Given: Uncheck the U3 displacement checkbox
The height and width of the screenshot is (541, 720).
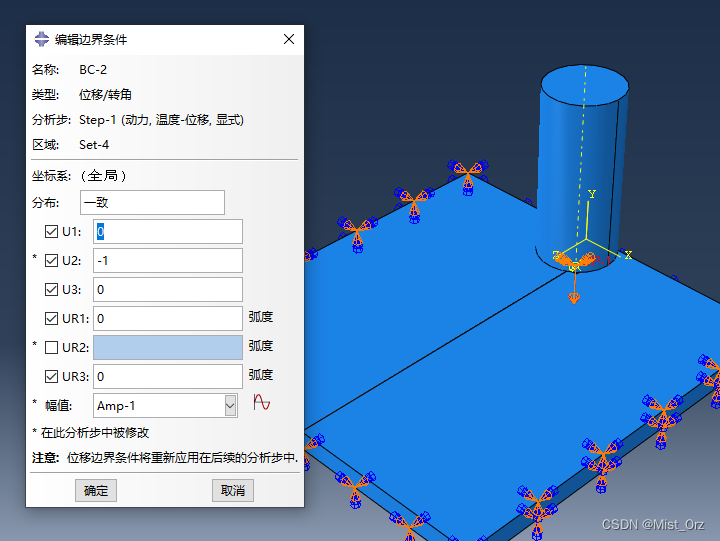Looking at the screenshot, I should pyautogui.click(x=51, y=289).
